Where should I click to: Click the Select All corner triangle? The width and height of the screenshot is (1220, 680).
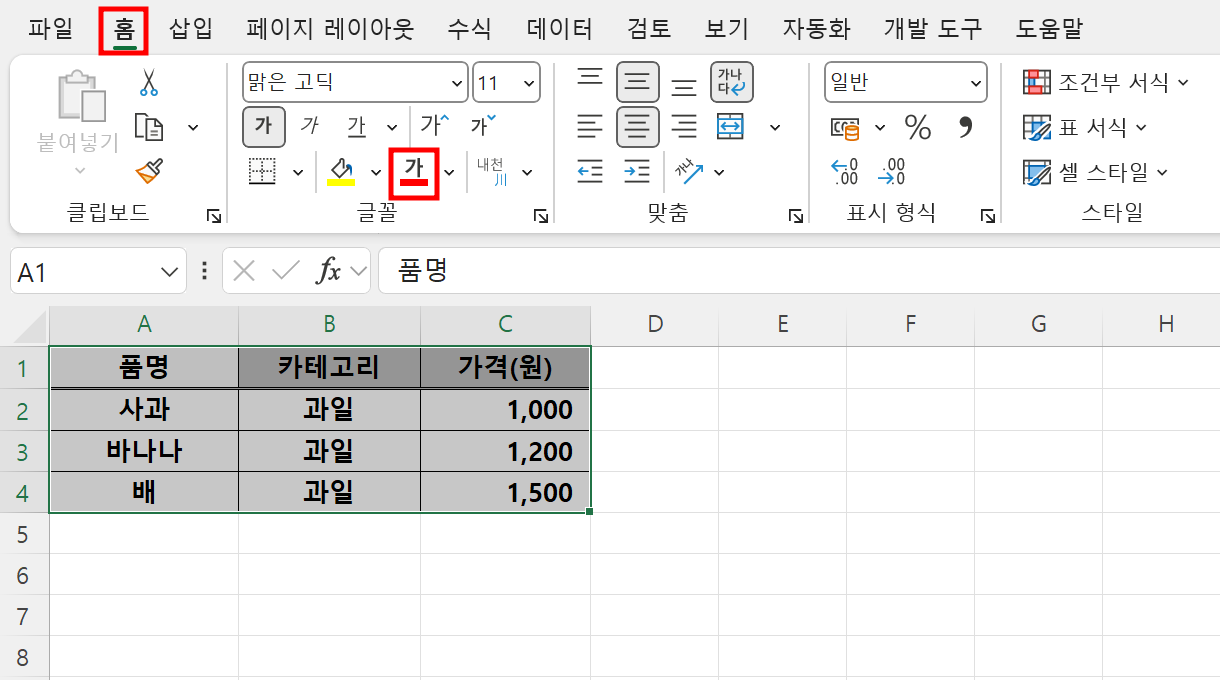pos(32,327)
